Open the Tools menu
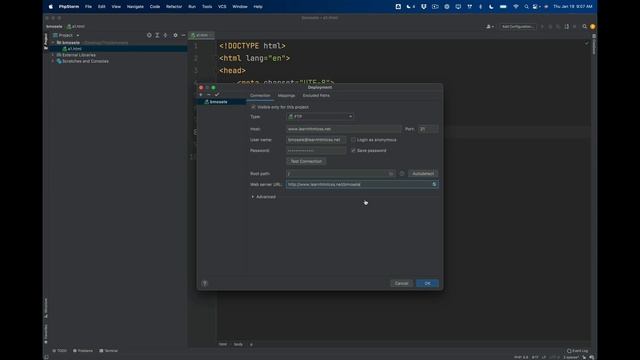The image size is (640, 360). tap(207, 7)
